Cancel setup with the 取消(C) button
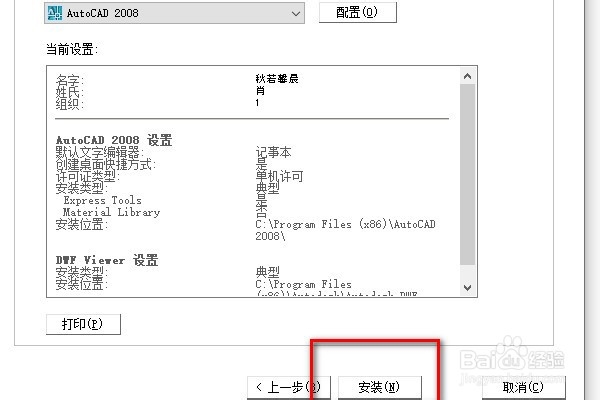Image resolution: width=600 pixels, height=400 pixels. (x=523, y=388)
